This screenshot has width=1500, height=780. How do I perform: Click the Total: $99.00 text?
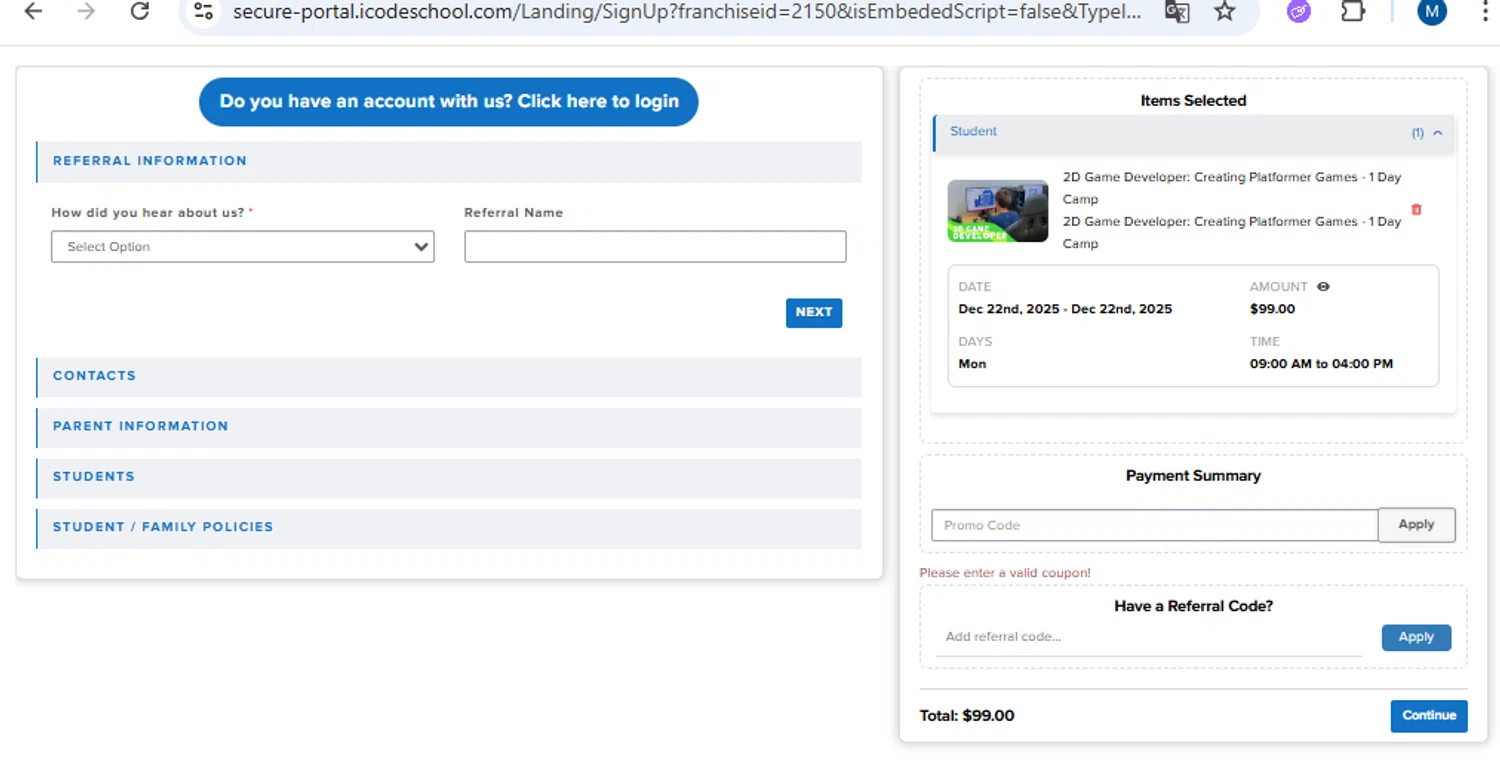[967, 716]
